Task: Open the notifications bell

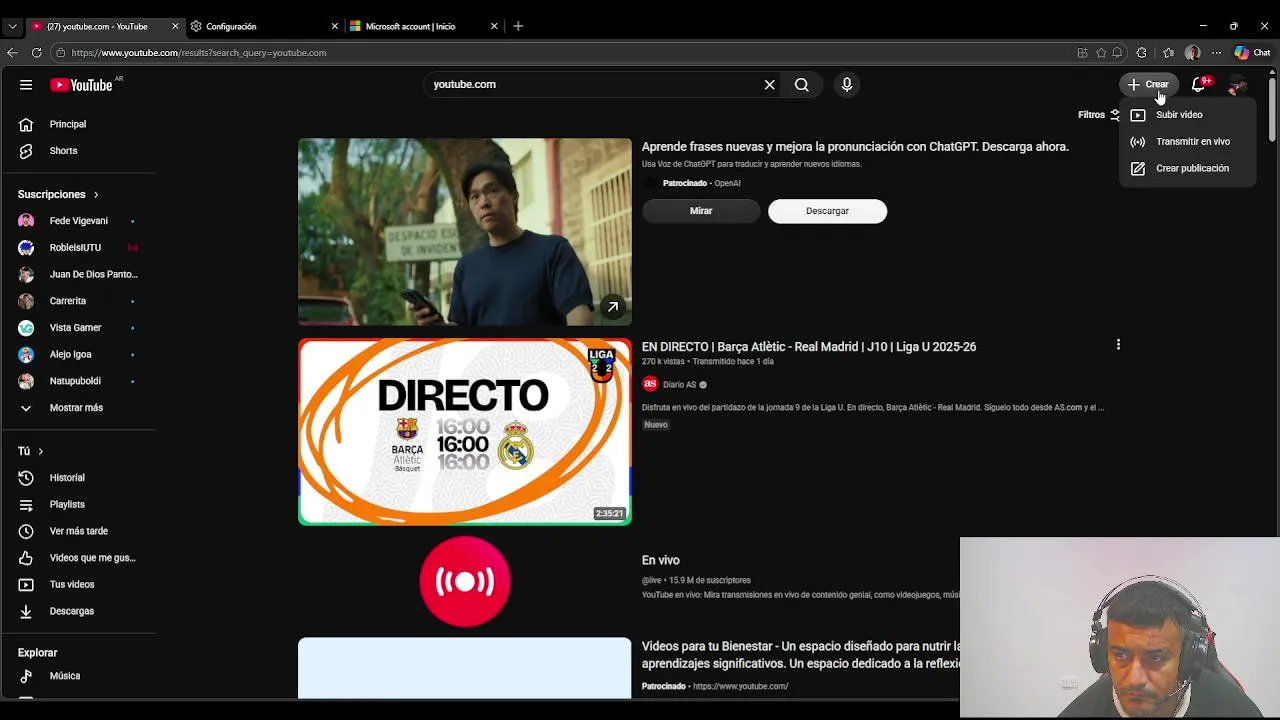Action: (x=1198, y=85)
